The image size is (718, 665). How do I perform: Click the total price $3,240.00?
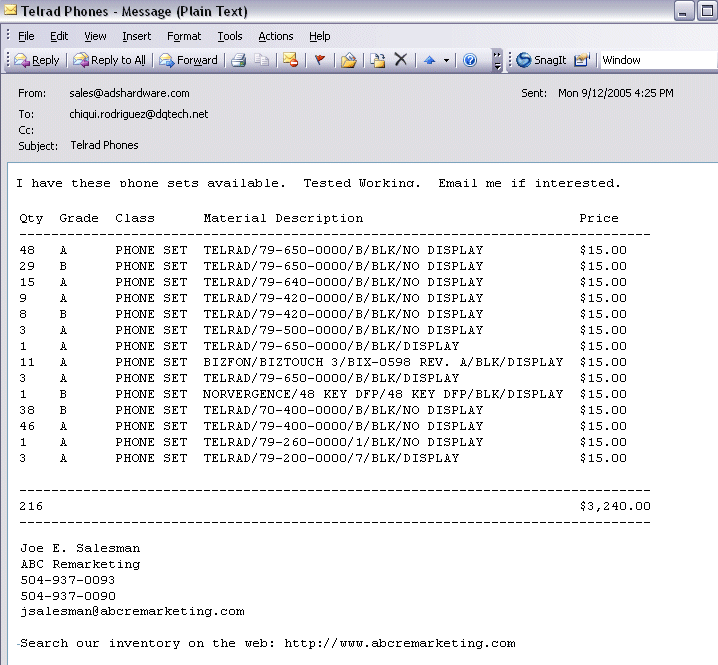[615, 506]
